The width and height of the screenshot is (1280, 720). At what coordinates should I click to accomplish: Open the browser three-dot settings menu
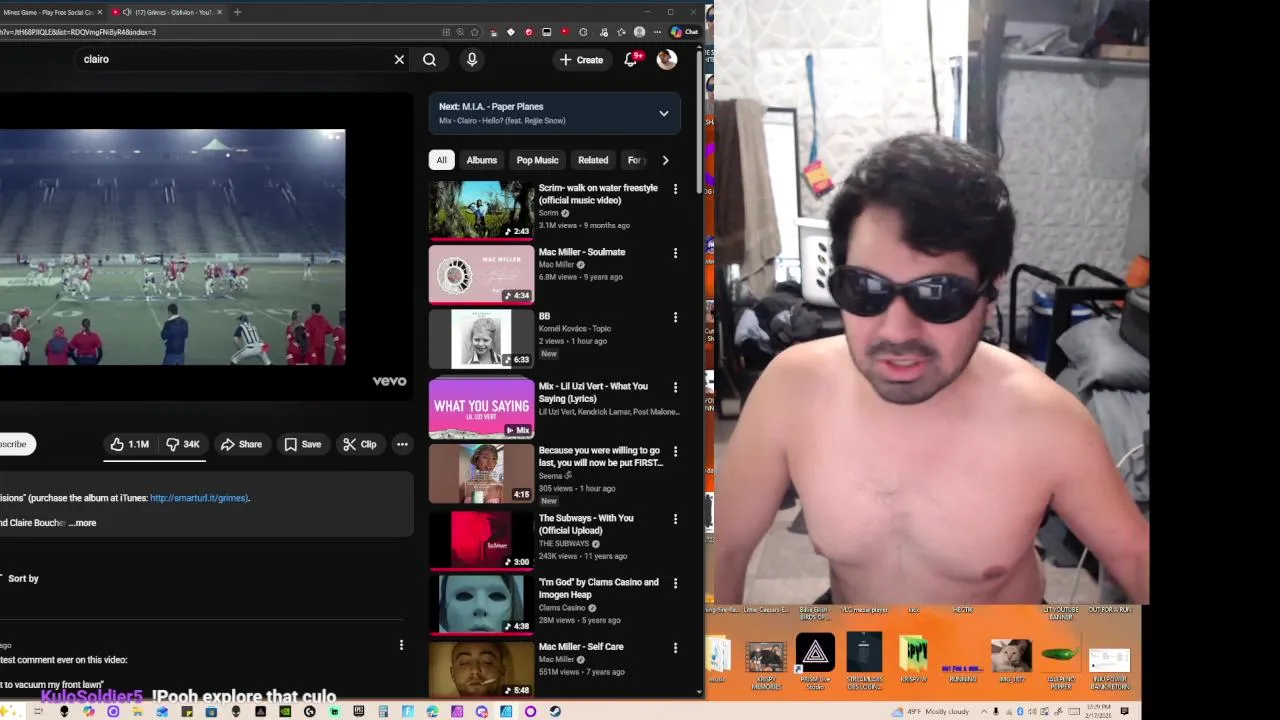[657, 32]
